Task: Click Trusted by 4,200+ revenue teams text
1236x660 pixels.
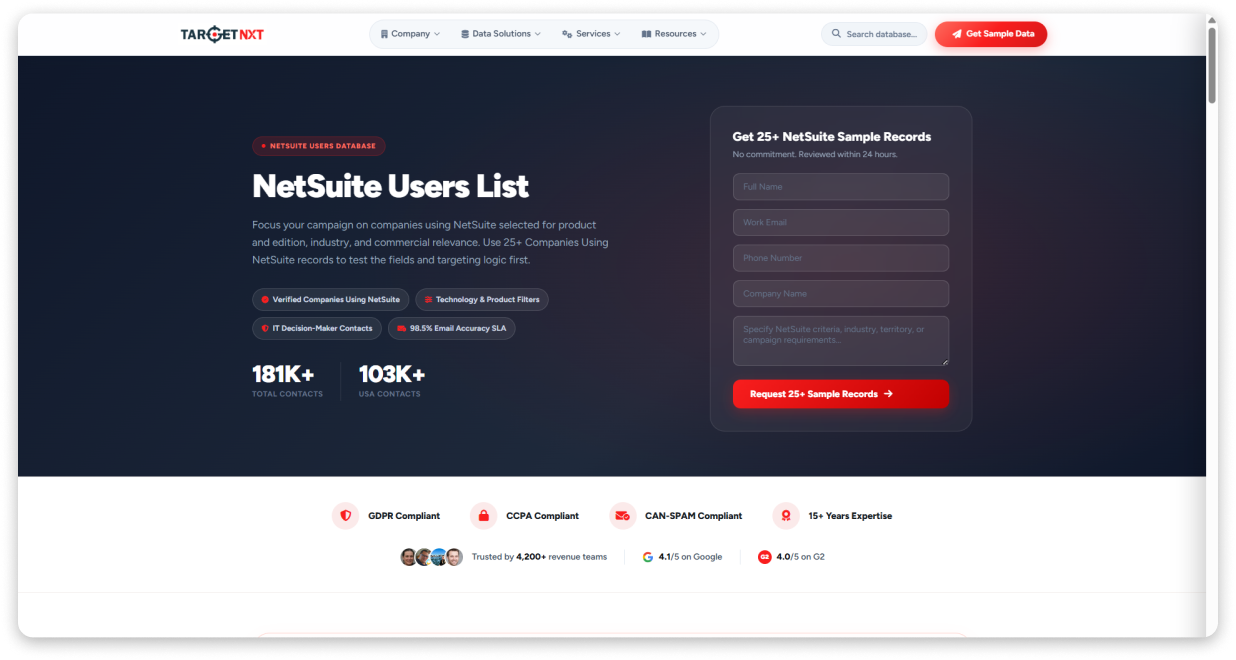Action: coord(539,557)
